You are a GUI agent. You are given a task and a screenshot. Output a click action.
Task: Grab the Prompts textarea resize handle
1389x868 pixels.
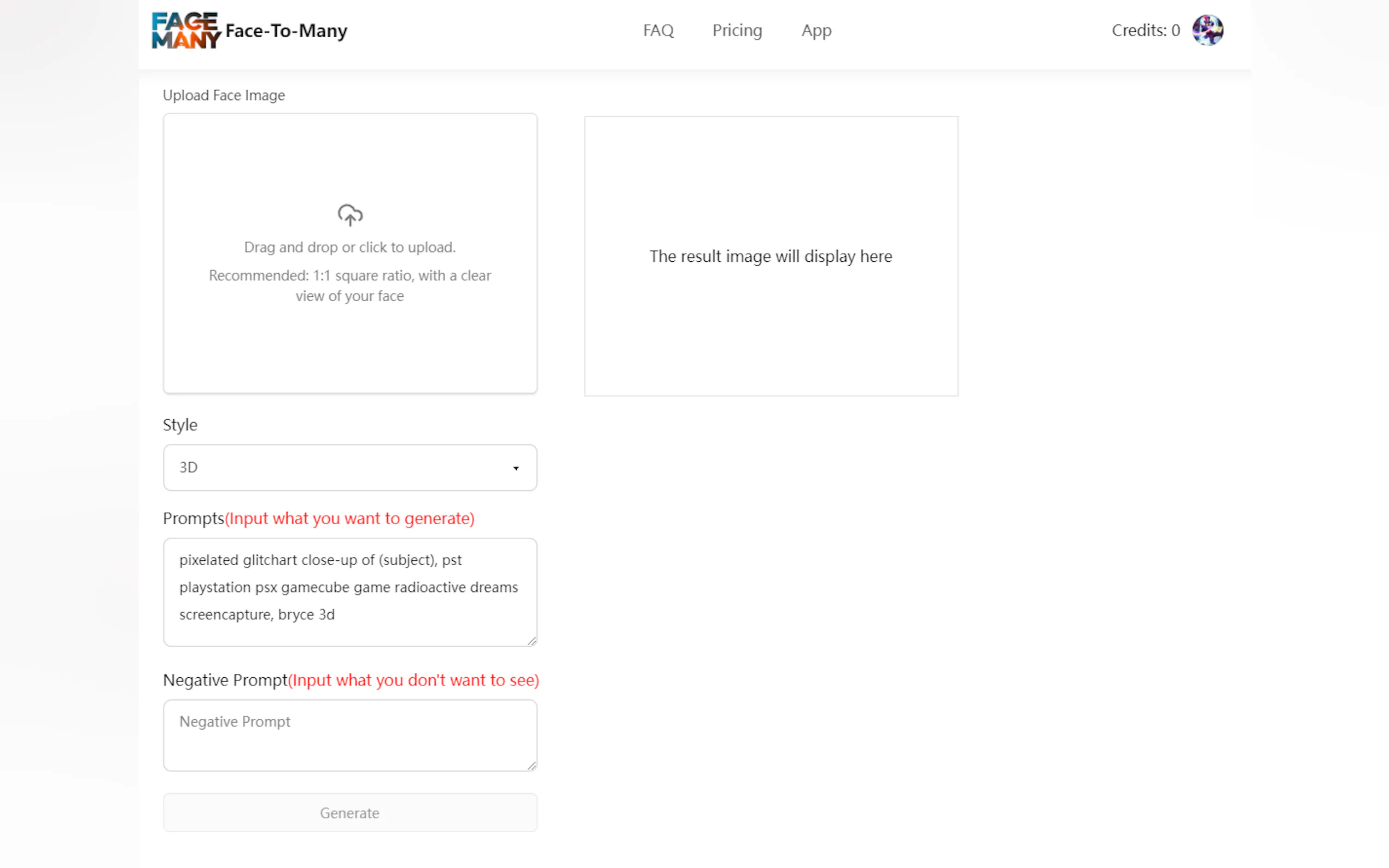532,641
